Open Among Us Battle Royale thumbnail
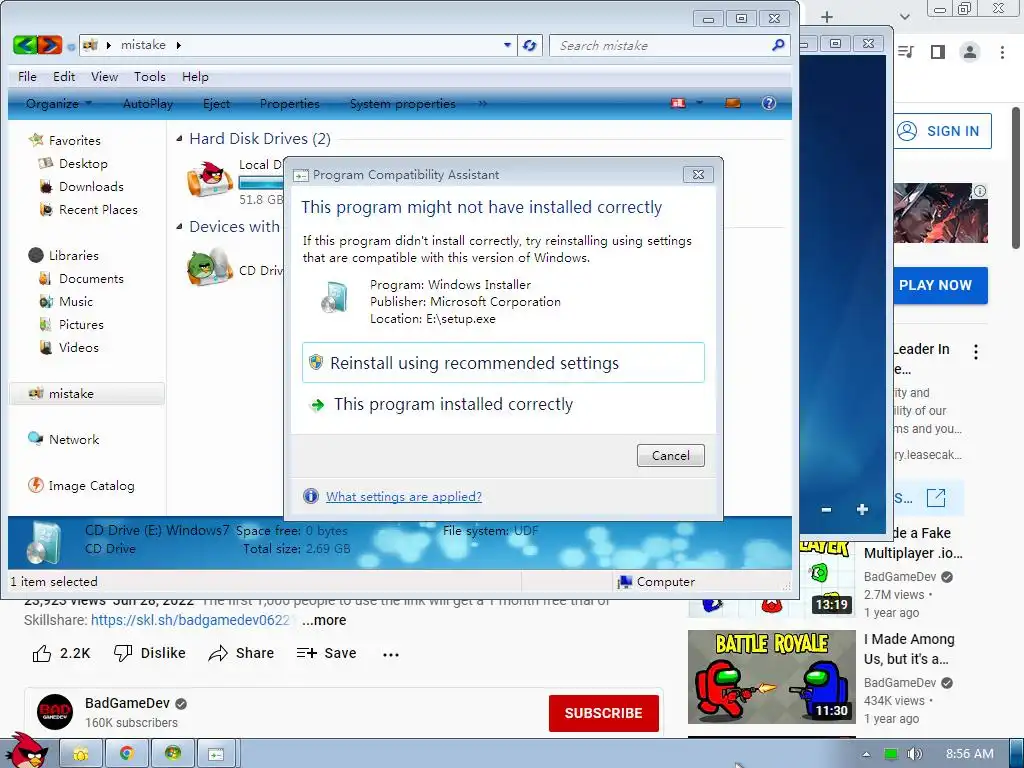The width and height of the screenshot is (1024, 768). [771, 677]
